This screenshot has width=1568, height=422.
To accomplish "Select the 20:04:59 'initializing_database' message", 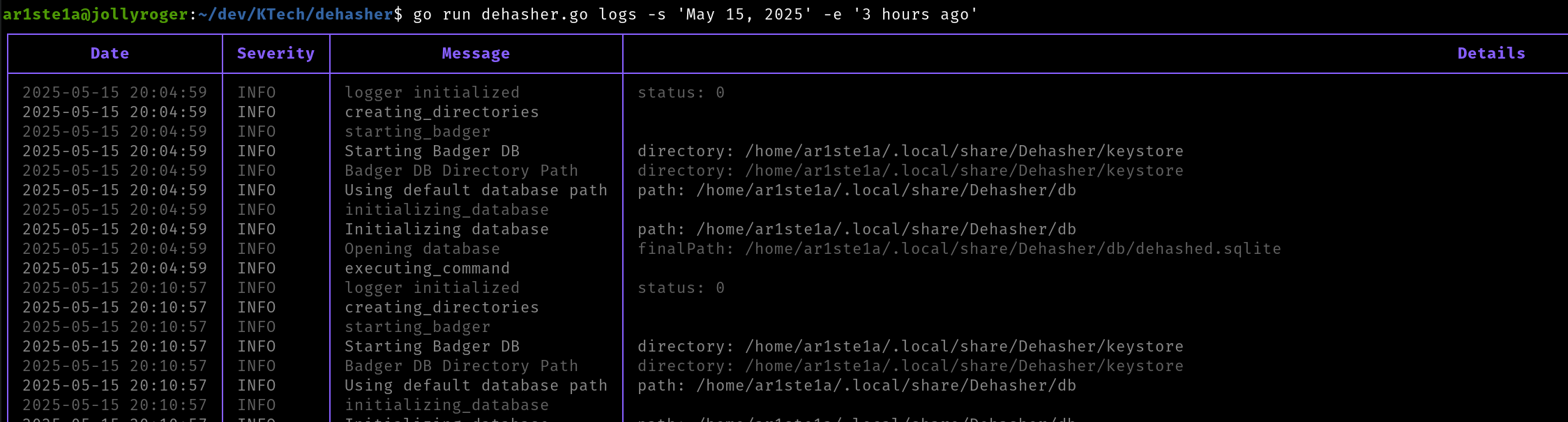I will (x=446, y=210).
